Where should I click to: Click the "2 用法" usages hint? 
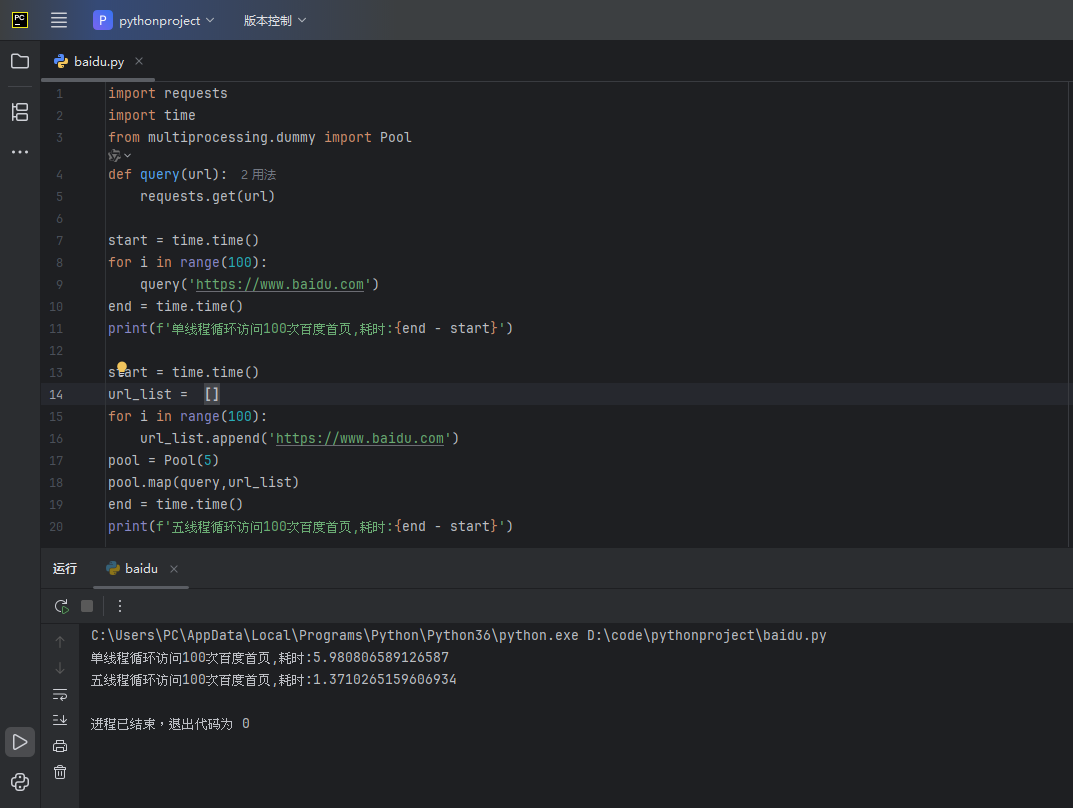[x=258, y=174]
